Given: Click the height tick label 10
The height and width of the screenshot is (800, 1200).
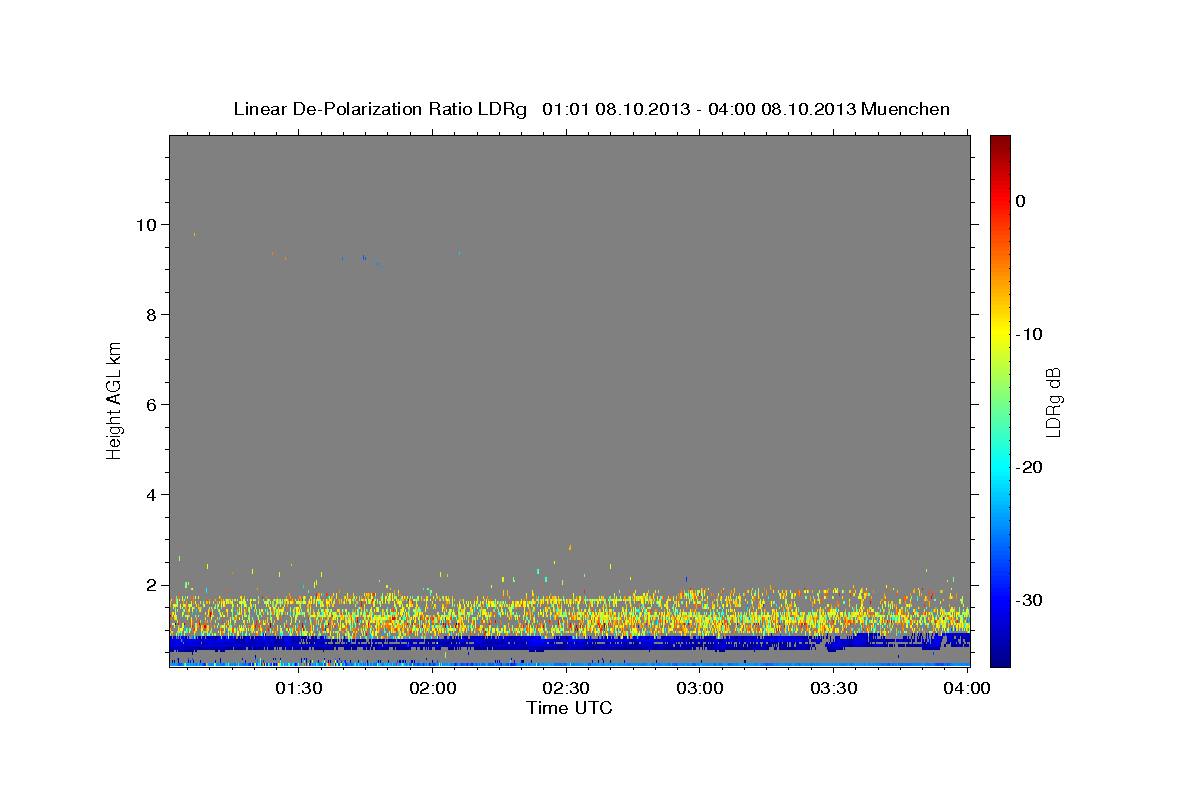Looking at the screenshot, I should (148, 225).
